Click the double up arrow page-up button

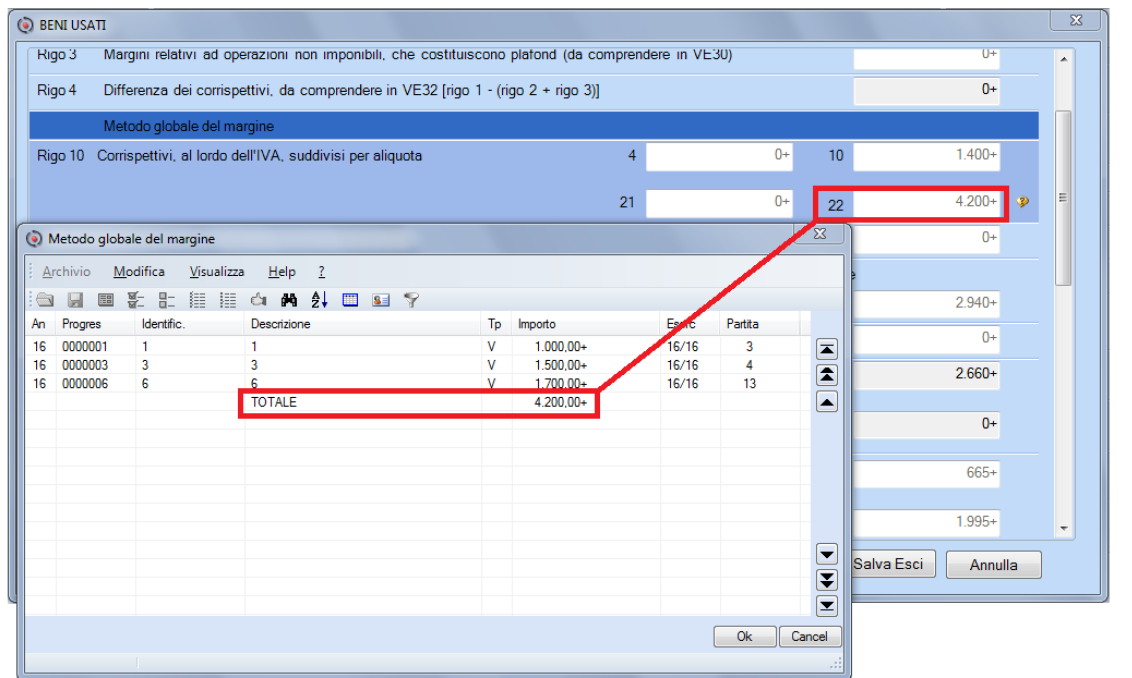pos(827,375)
